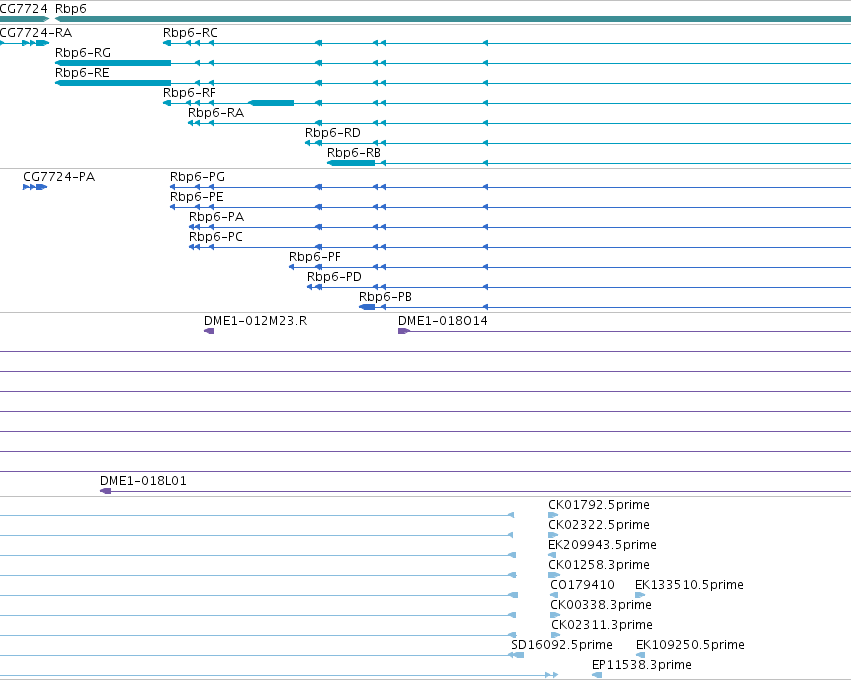The image size is (851, 680).
Task: Select transcript label Rbp6-RA
Action: click(216, 113)
